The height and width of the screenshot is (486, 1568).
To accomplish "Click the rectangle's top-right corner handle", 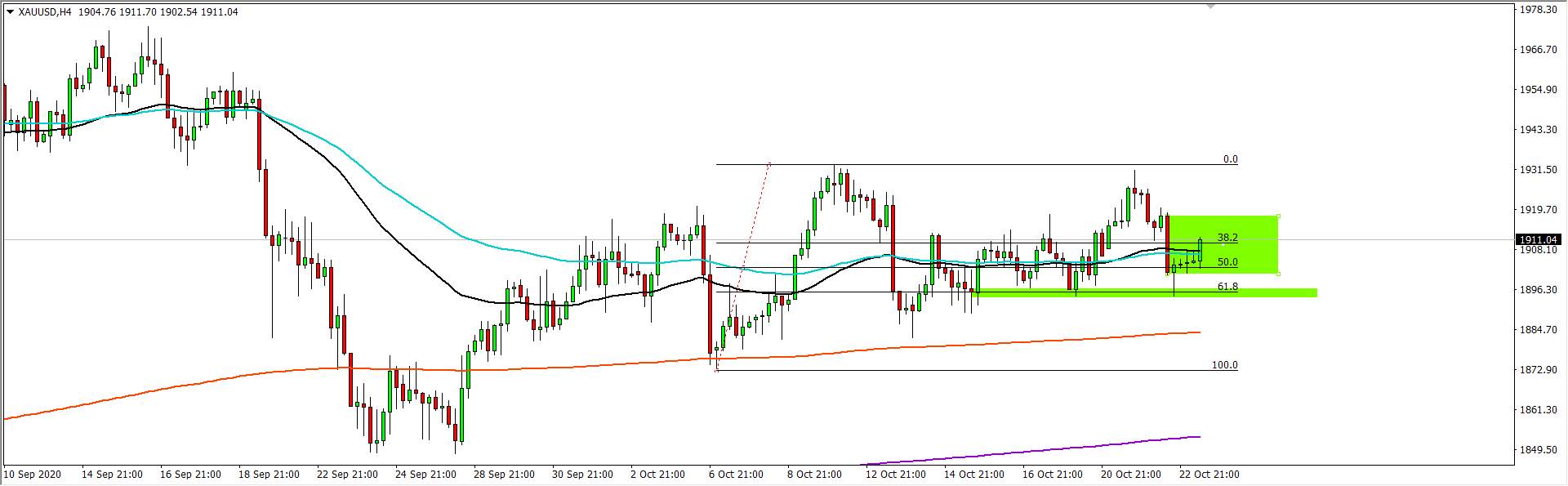I will pos(1278,216).
